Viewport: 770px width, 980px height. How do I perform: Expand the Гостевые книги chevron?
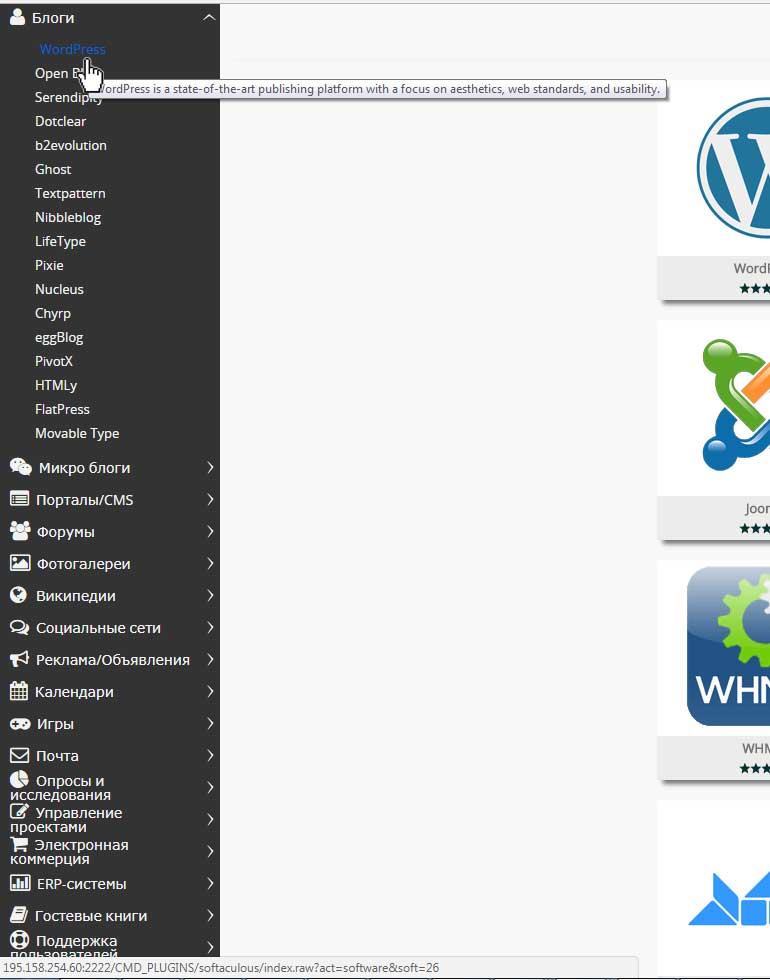click(x=210, y=916)
